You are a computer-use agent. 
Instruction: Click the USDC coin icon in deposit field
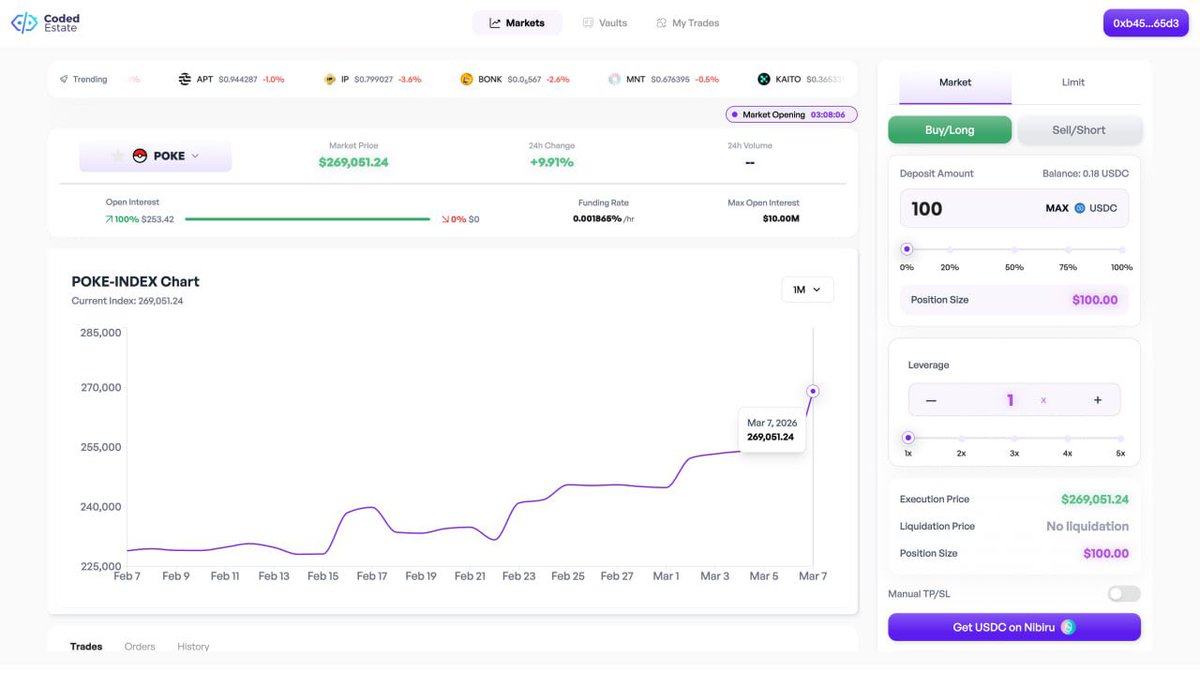(x=1080, y=208)
